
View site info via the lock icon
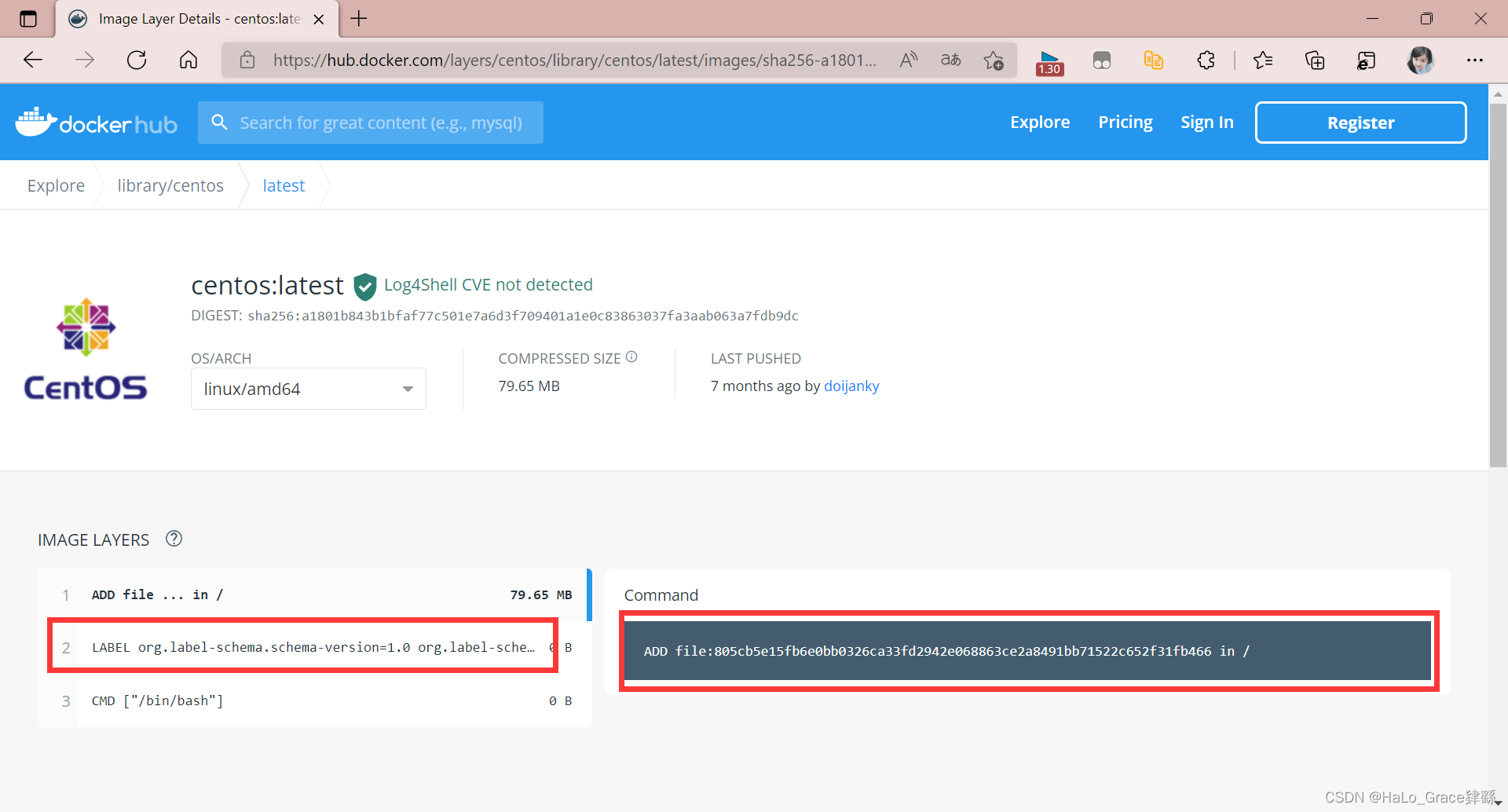coord(247,60)
